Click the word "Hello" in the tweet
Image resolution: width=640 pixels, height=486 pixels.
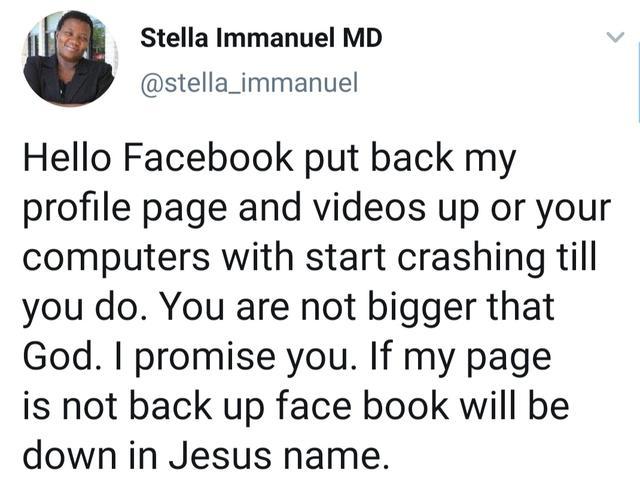[x=66, y=160]
